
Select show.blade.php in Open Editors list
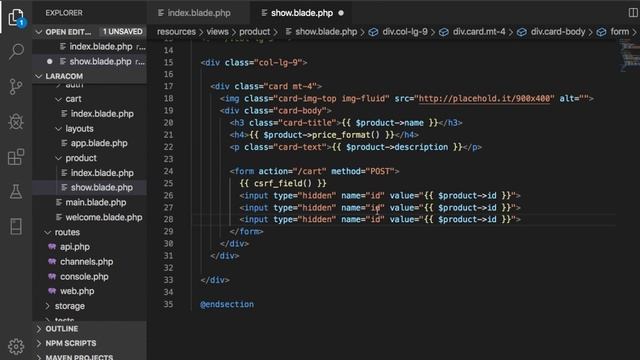(89, 62)
